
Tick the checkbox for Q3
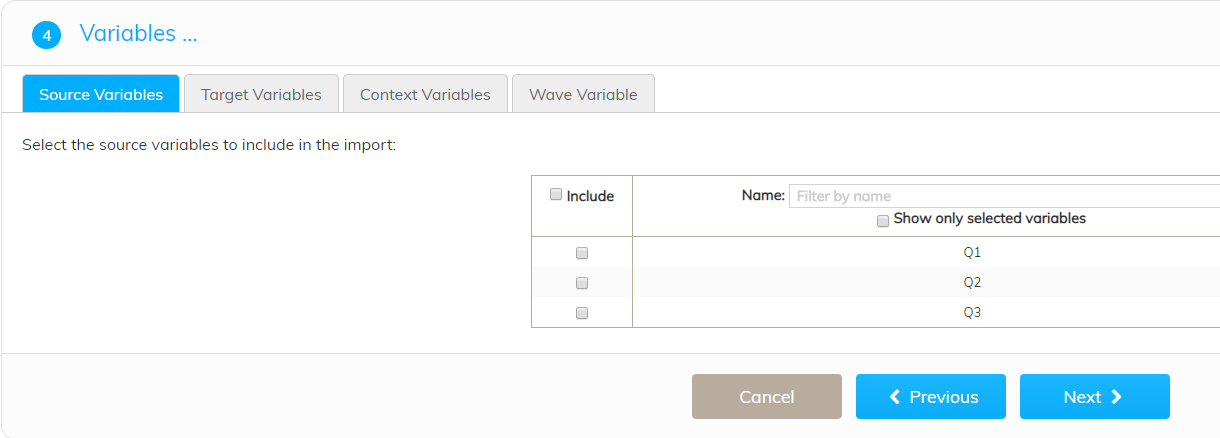coord(582,313)
